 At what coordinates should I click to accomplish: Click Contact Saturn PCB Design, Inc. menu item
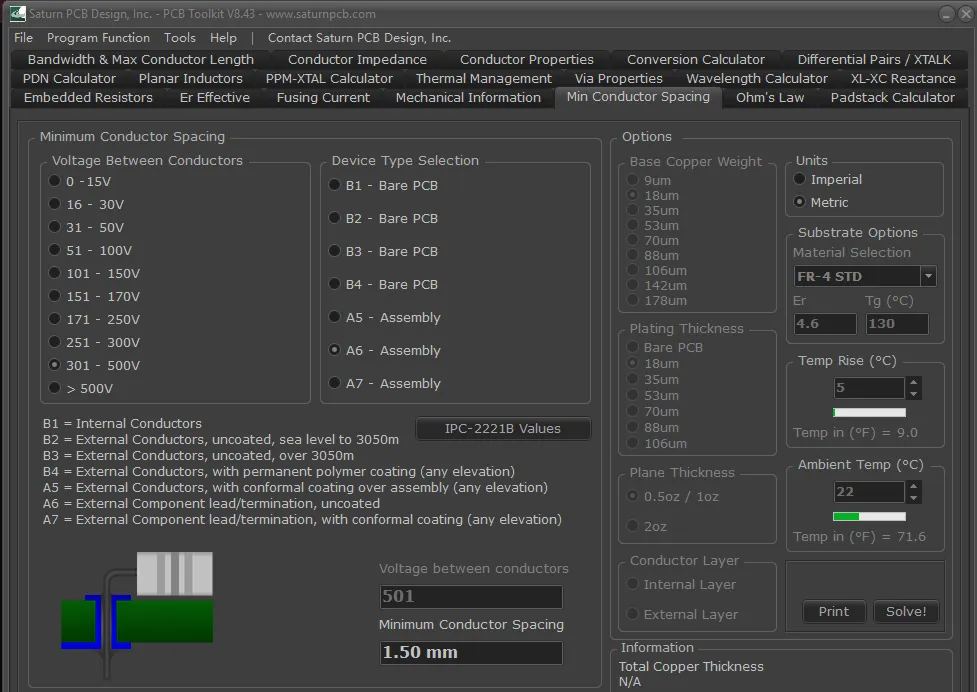[360, 38]
